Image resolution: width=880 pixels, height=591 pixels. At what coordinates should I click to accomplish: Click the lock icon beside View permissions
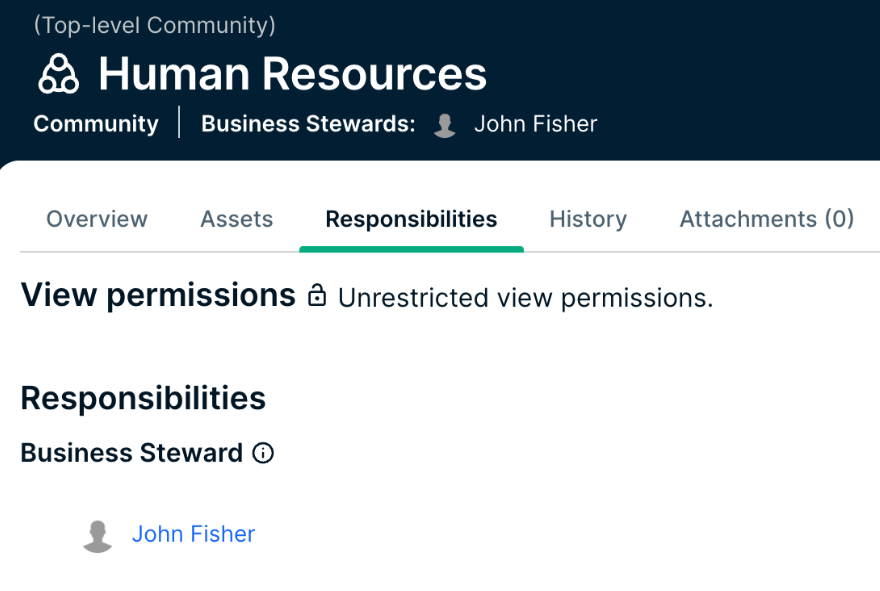point(317,296)
